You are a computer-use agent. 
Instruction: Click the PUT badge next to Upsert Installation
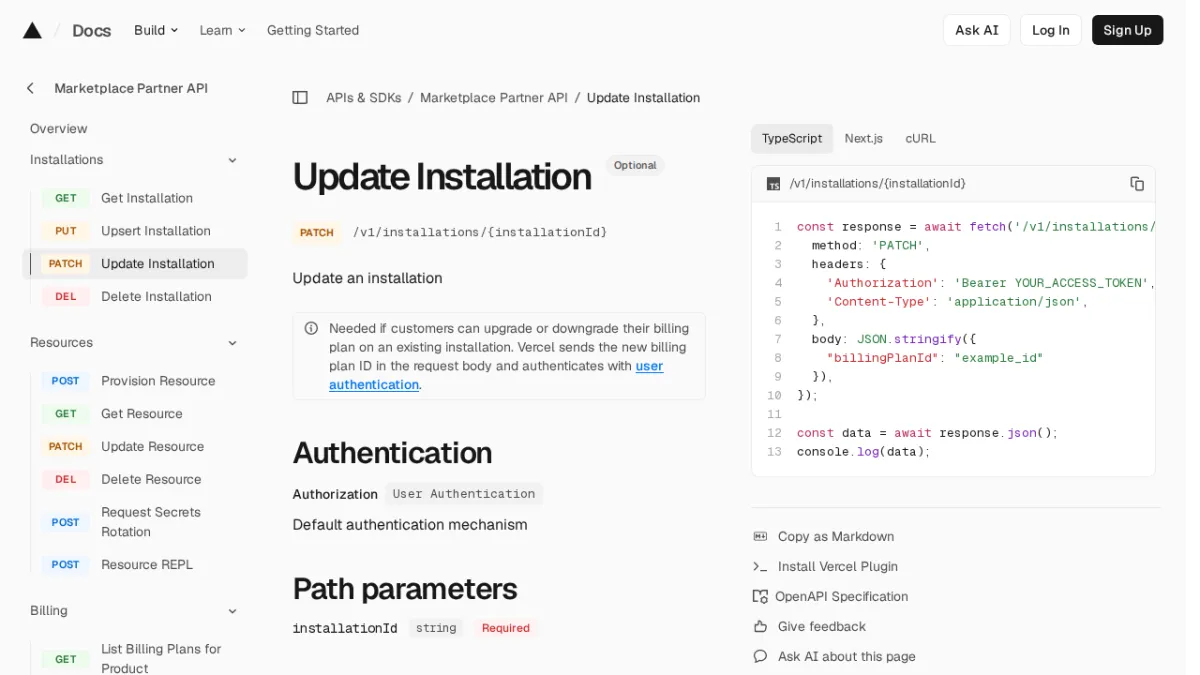pyautogui.click(x=66, y=231)
